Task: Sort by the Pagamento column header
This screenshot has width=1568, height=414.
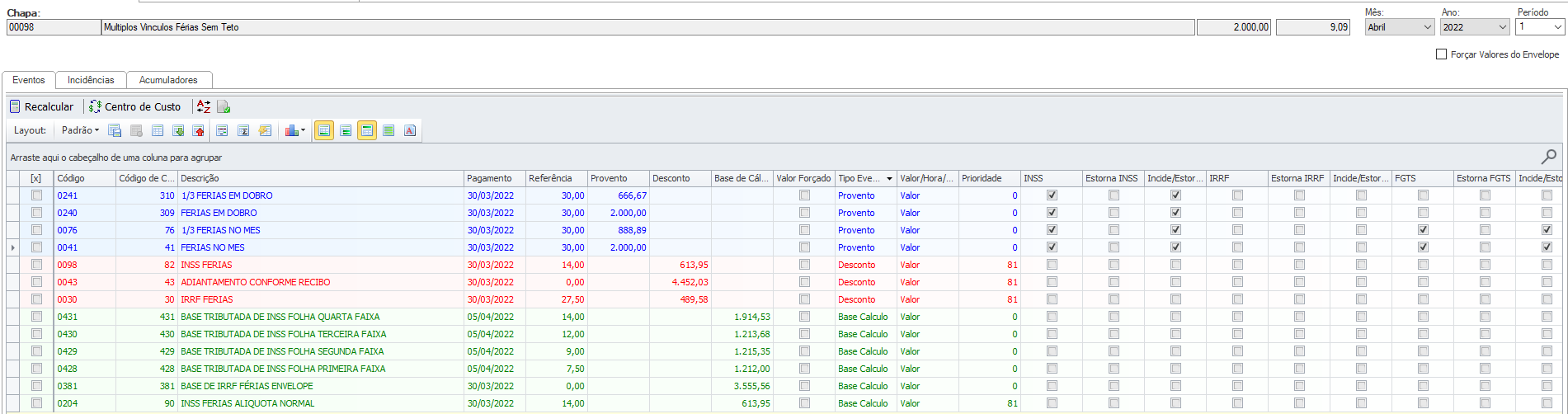Action: 494,178
